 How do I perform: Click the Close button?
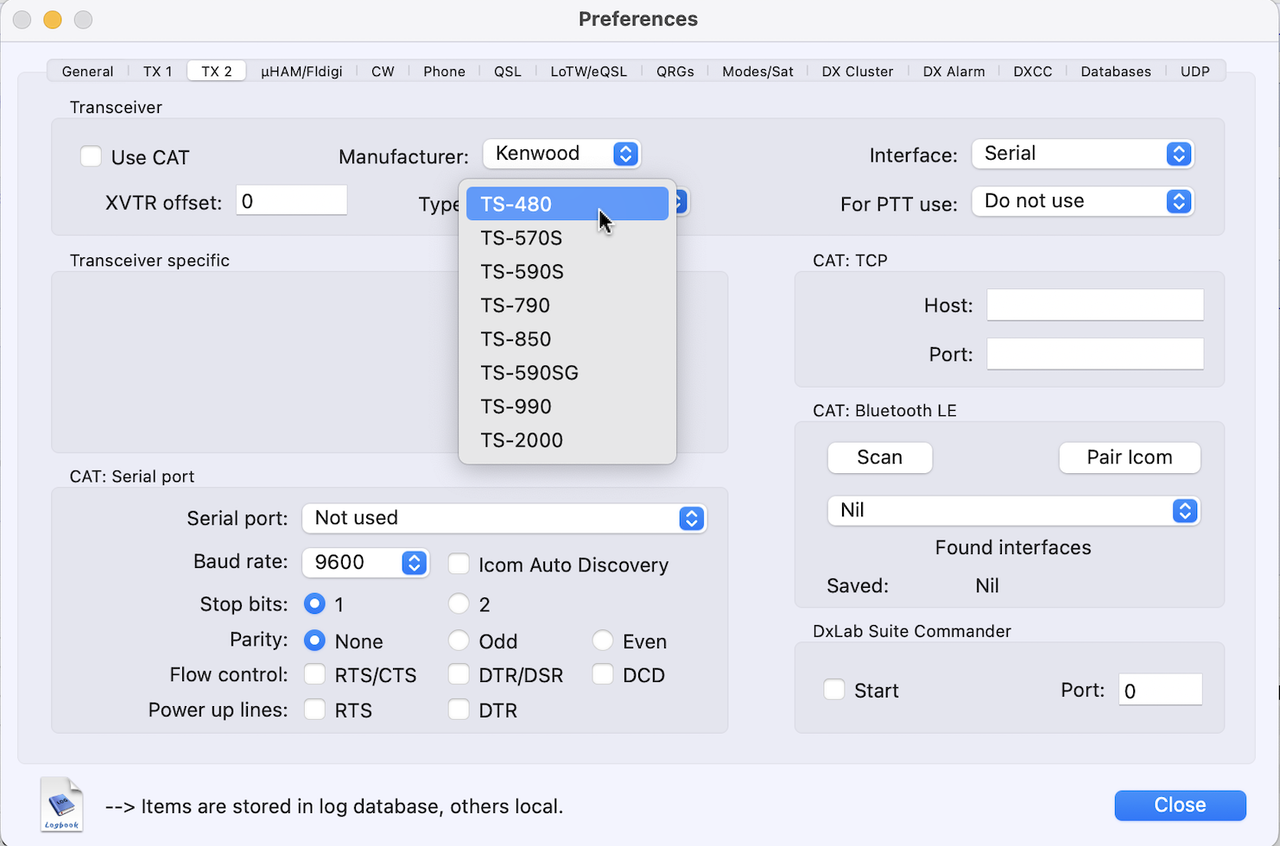[x=1180, y=805]
